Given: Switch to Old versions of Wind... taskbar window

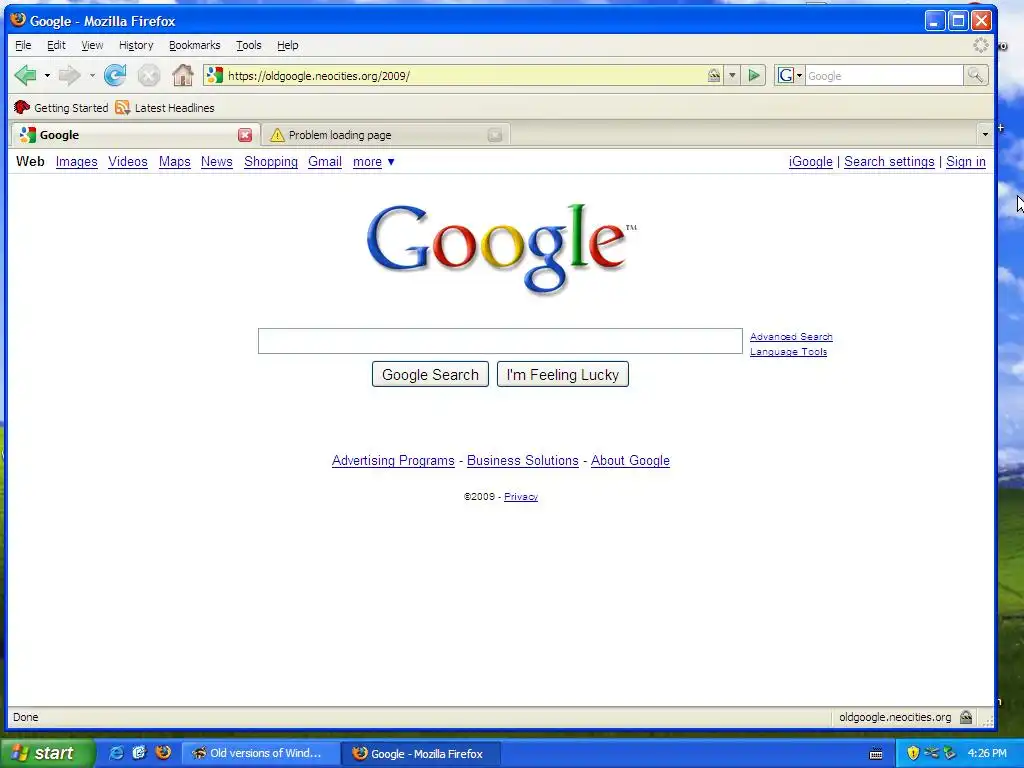Looking at the screenshot, I should coord(260,753).
